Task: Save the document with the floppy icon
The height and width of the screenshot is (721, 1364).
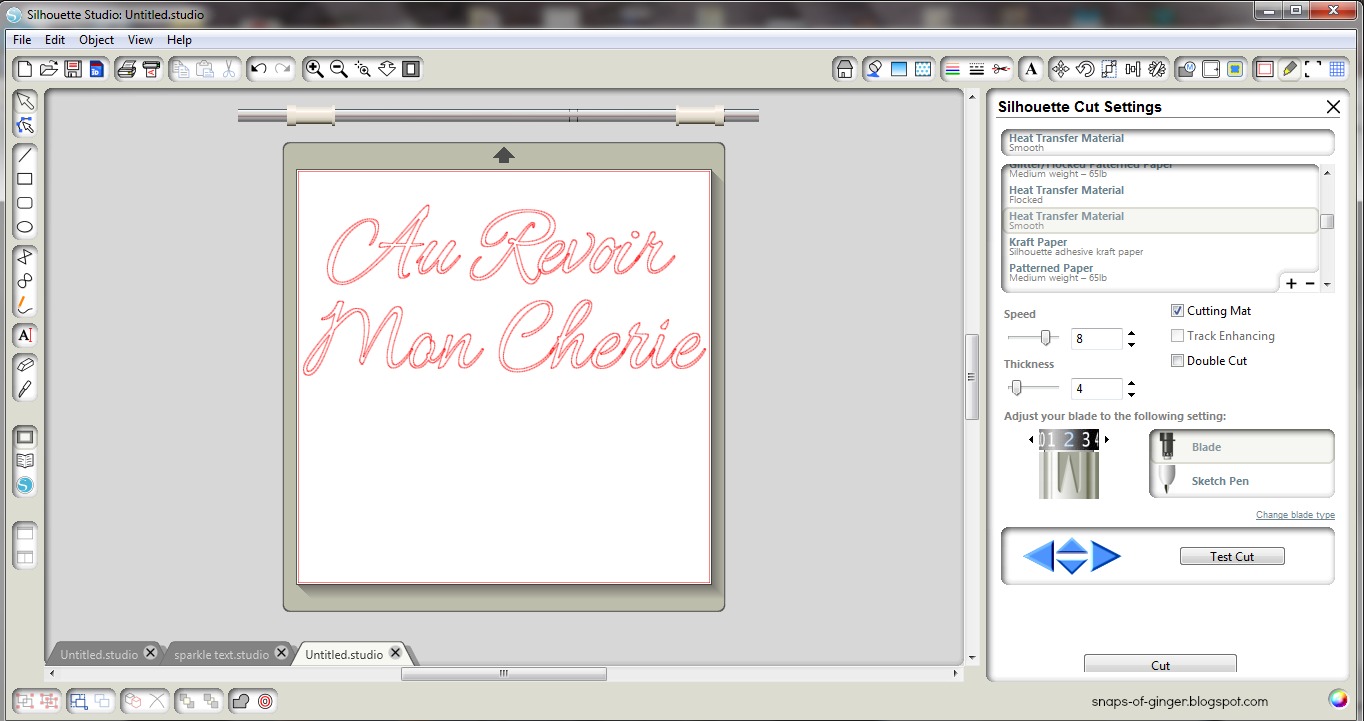Action: [72, 69]
